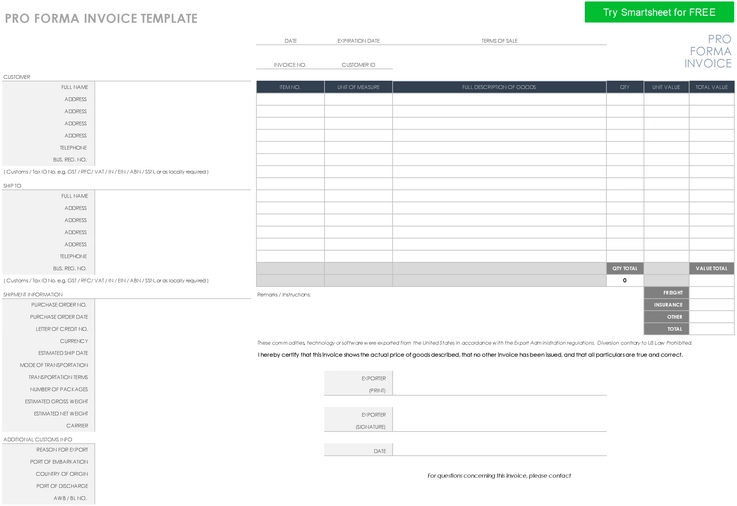737x506 pixels.
Task: Click the INVOICE NO. label
Action: pos(290,65)
